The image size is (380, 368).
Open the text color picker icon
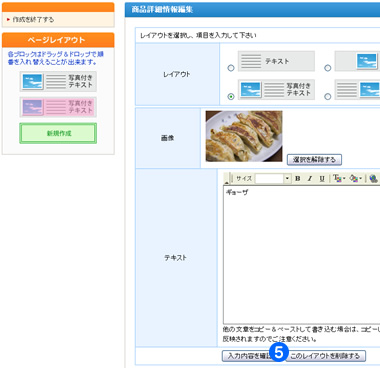[x=337, y=179]
